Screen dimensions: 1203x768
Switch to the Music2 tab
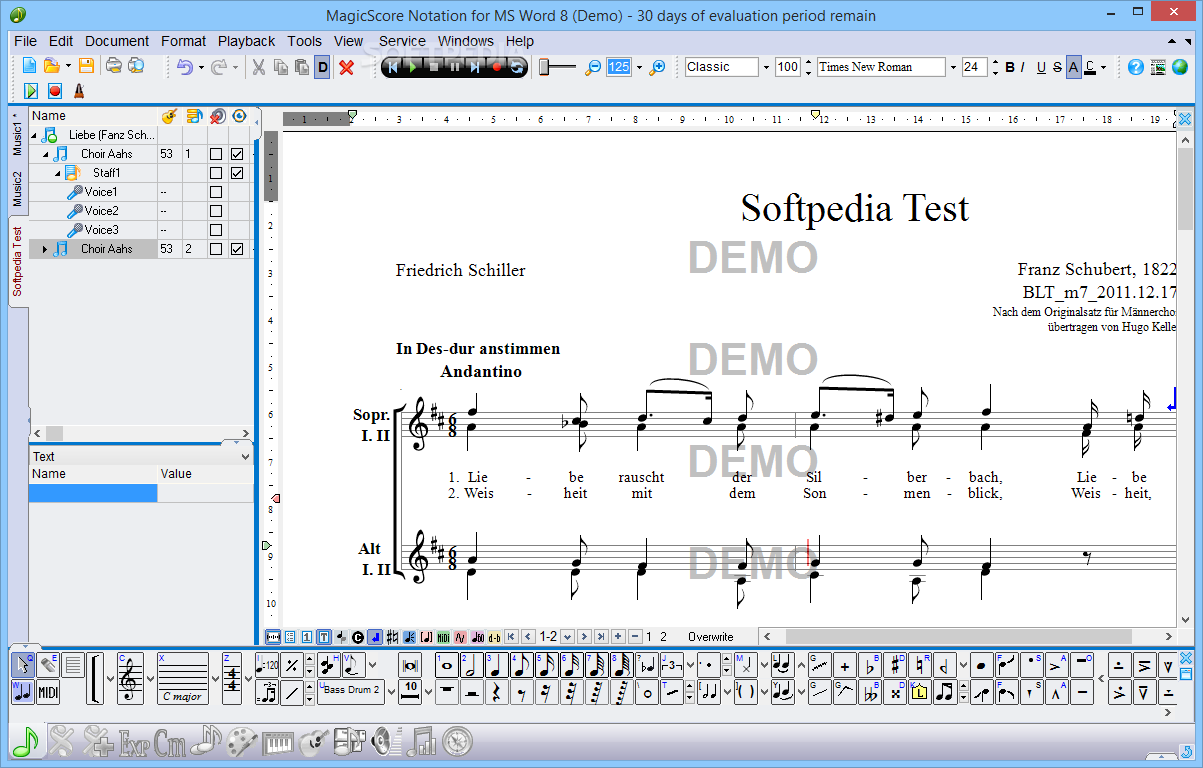tap(17, 189)
